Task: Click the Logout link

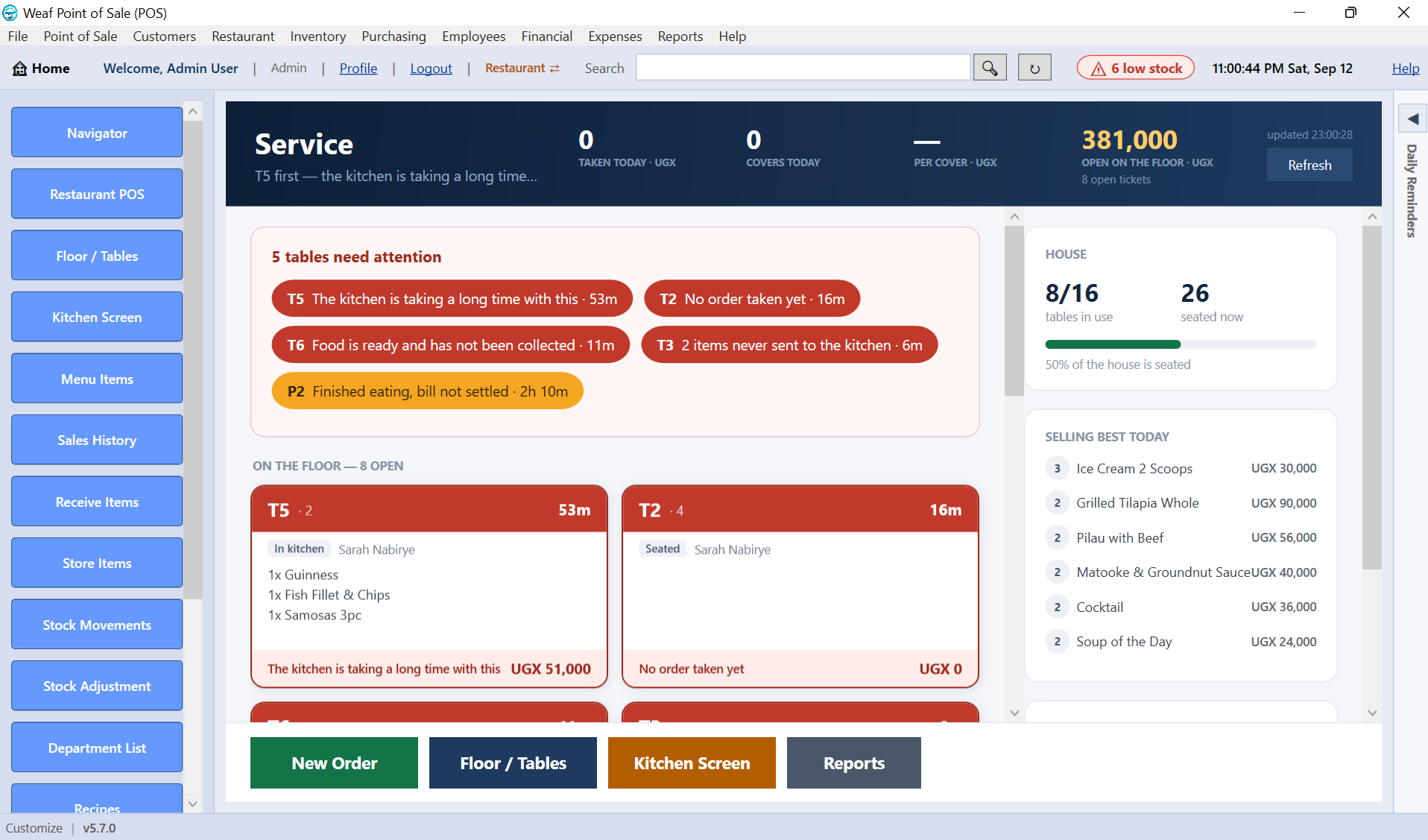Action: tap(431, 68)
